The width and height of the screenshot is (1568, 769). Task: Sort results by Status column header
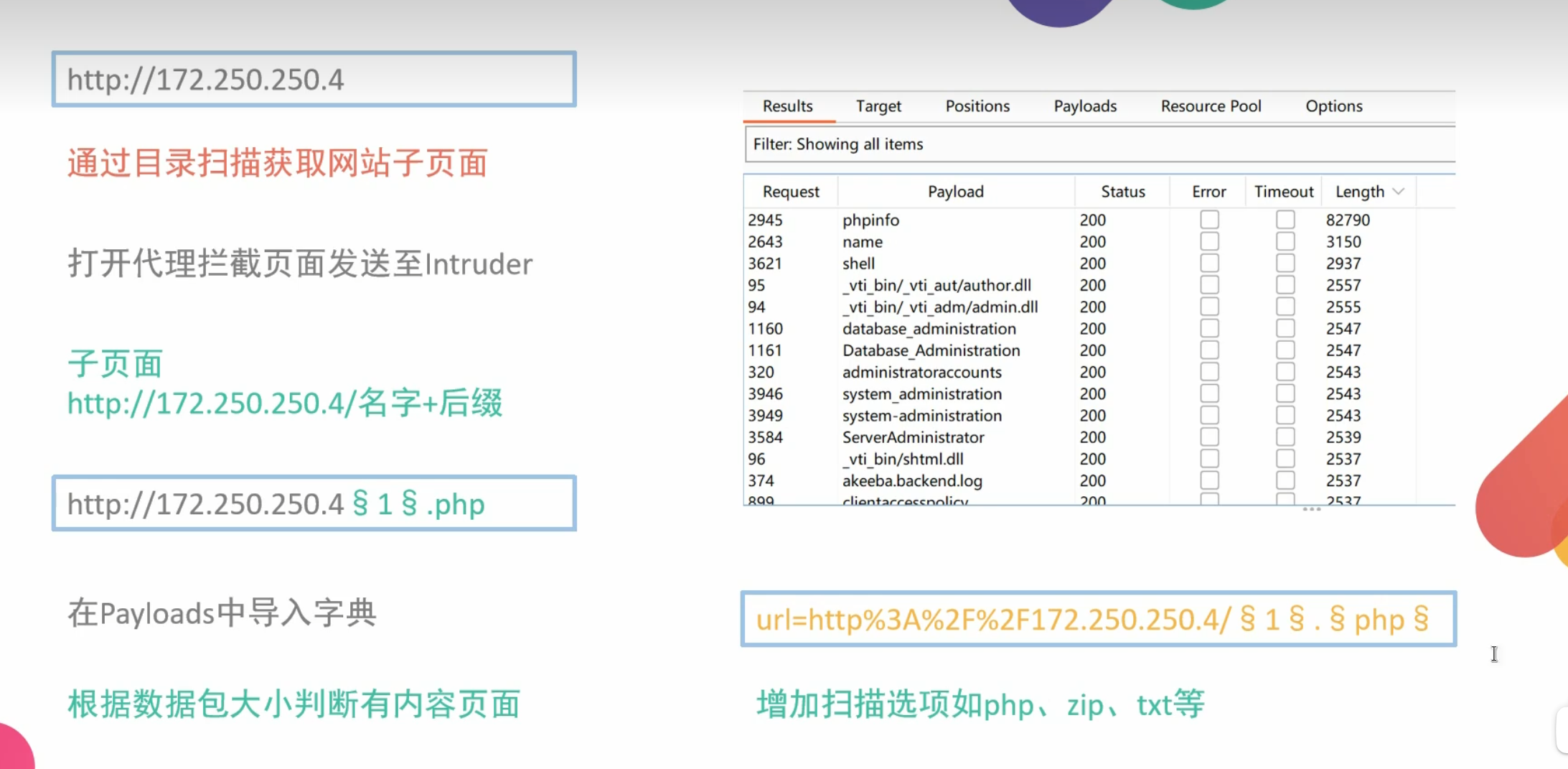[1122, 192]
